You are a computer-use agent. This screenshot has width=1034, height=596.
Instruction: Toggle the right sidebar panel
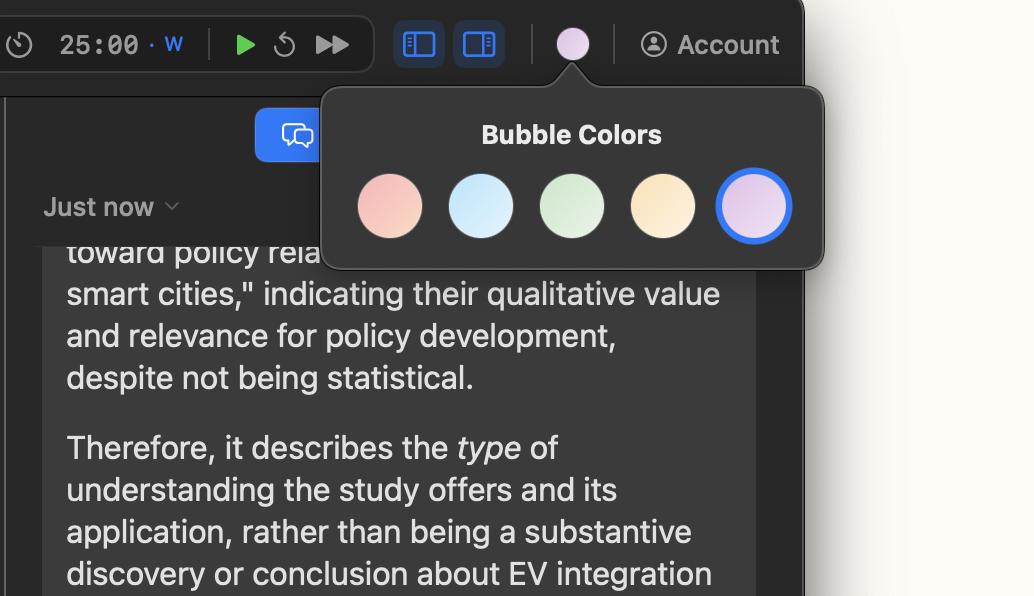point(479,44)
